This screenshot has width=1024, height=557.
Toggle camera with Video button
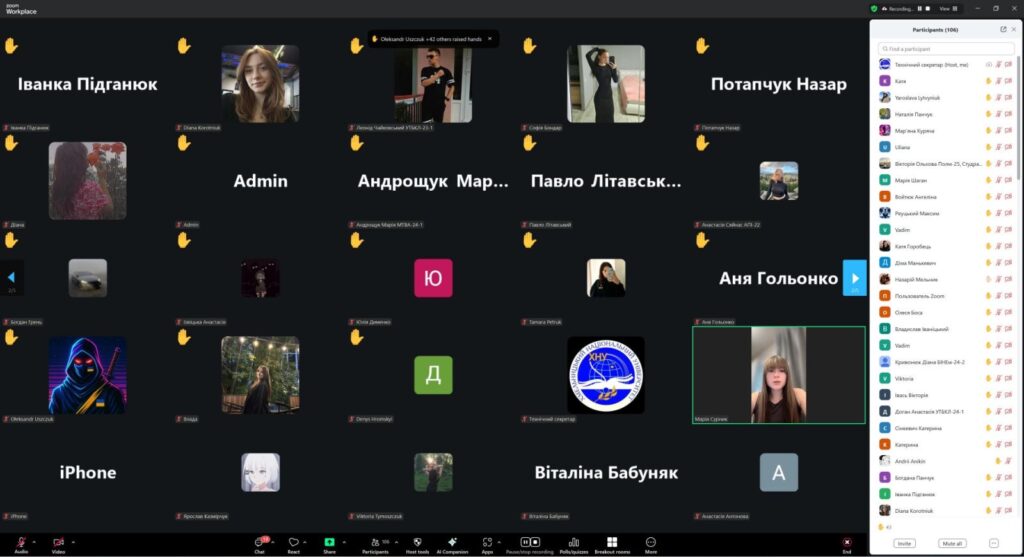click(58, 543)
